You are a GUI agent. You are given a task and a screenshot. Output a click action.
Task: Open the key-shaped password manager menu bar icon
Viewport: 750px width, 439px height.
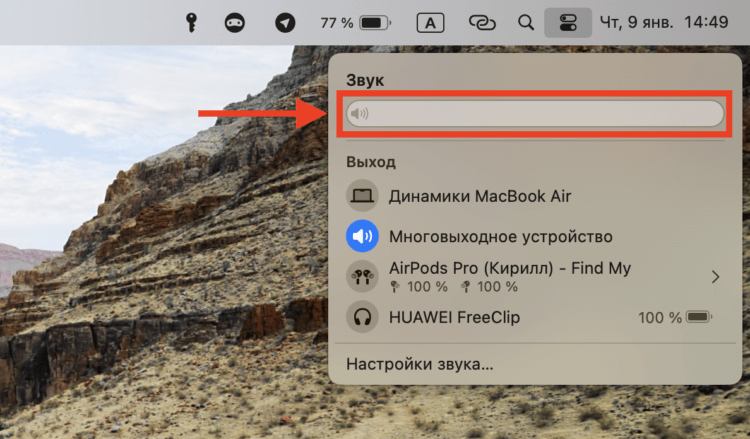191,22
